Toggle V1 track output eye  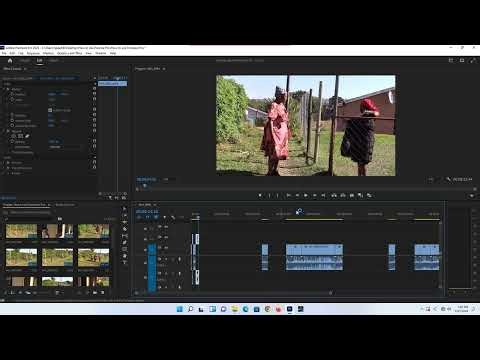pyautogui.click(x=166, y=248)
